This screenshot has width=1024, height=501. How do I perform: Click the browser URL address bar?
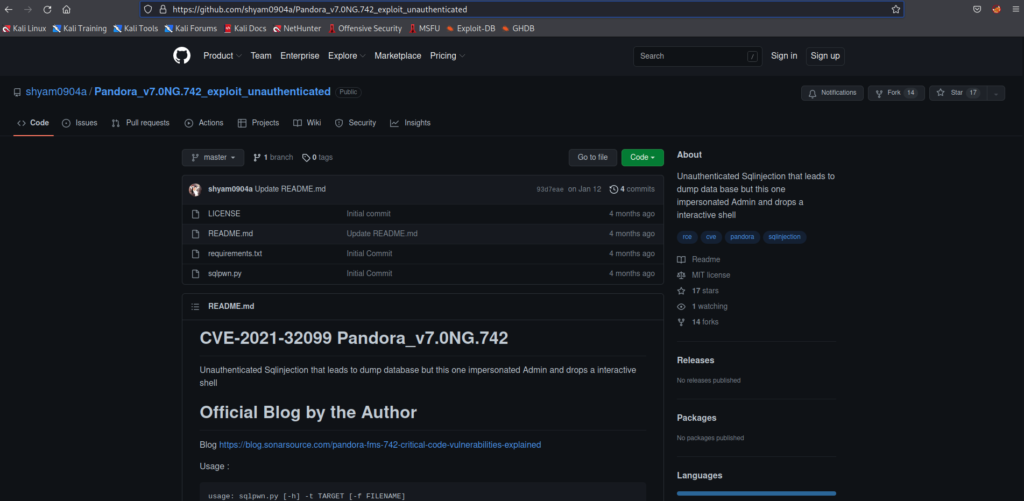[x=522, y=10]
